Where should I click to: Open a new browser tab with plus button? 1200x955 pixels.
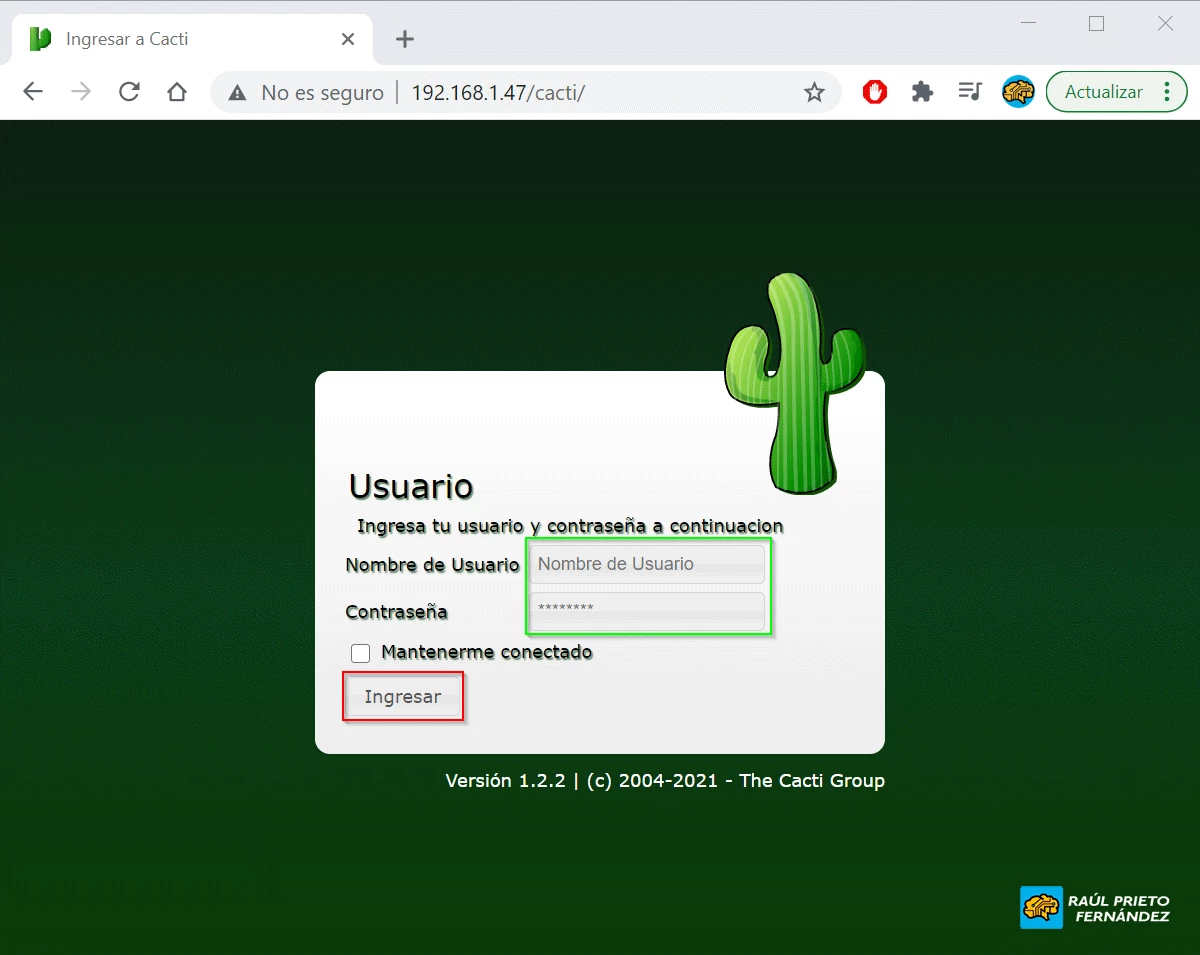[x=403, y=38]
